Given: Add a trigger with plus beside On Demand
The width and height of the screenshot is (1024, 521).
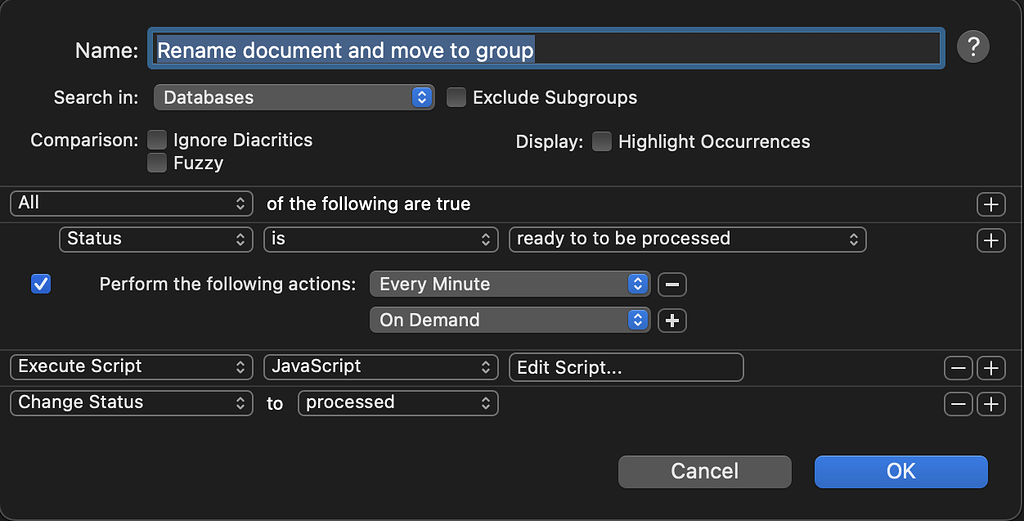Looking at the screenshot, I should pyautogui.click(x=672, y=320).
